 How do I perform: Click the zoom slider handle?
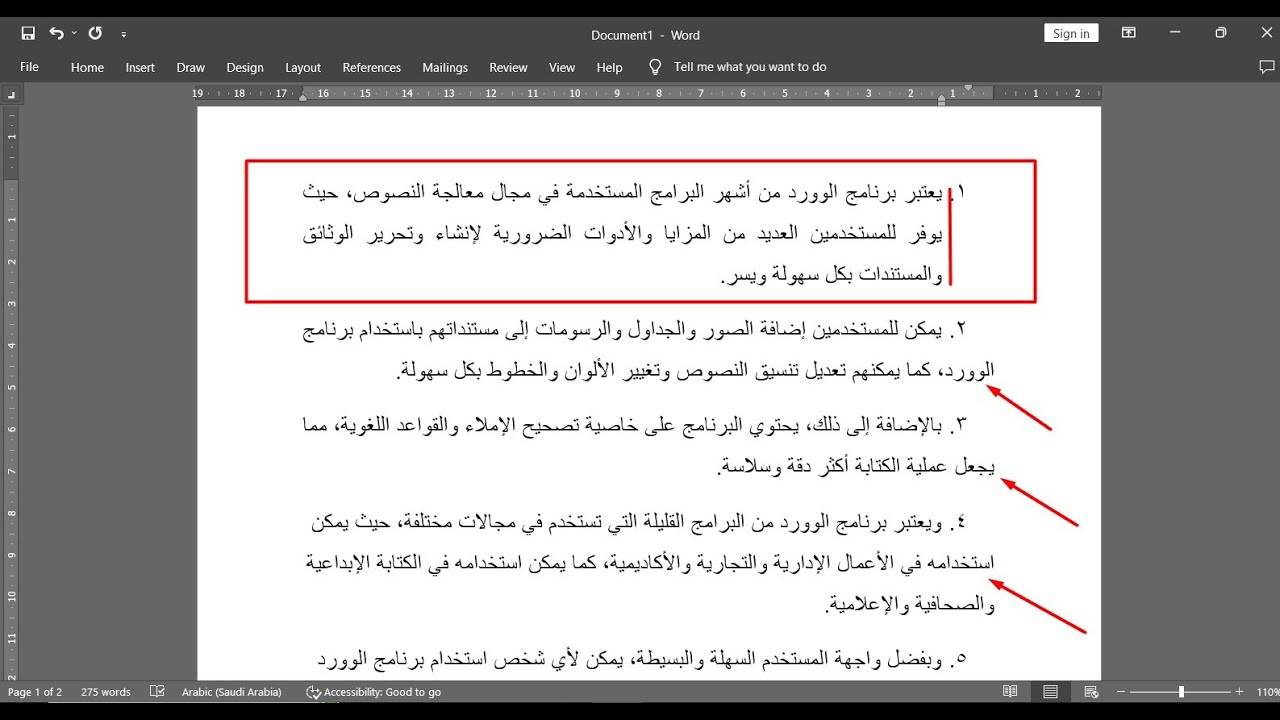(x=1181, y=692)
